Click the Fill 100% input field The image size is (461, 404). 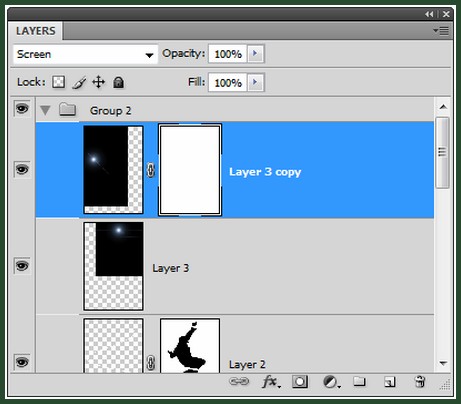228,82
